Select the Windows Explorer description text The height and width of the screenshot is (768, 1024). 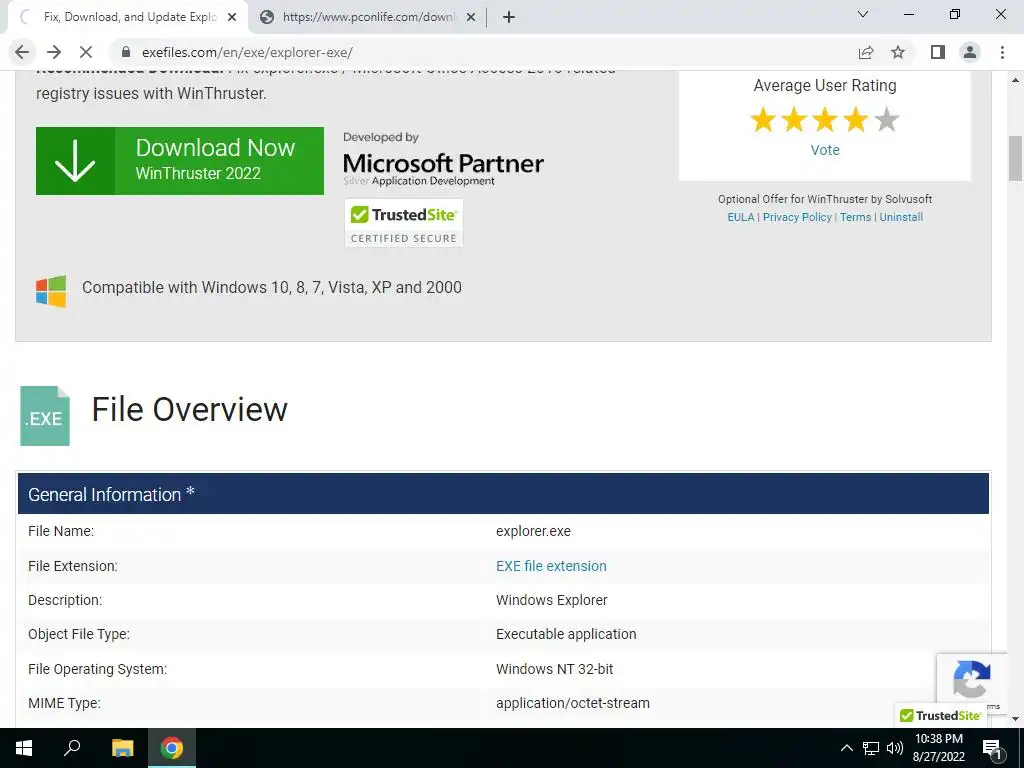[551, 600]
